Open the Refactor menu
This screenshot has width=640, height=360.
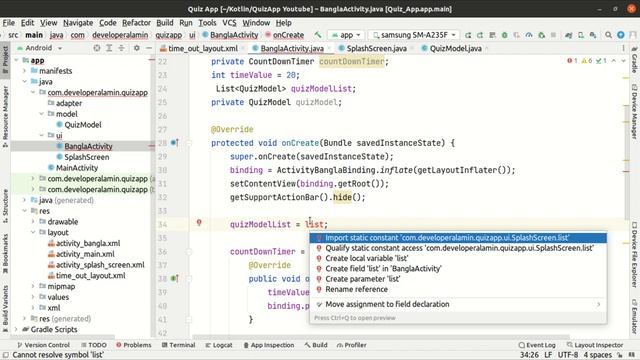136,23
